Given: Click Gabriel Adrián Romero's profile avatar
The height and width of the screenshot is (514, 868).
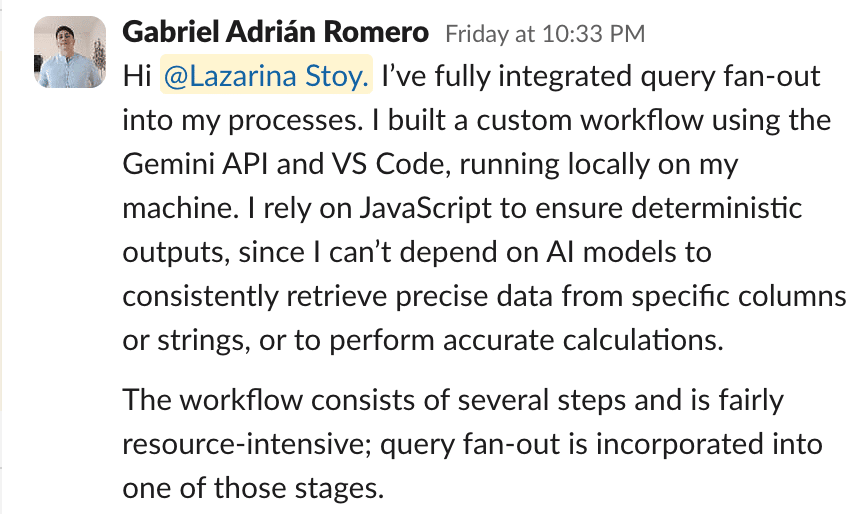Looking at the screenshot, I should coord(70,52).
